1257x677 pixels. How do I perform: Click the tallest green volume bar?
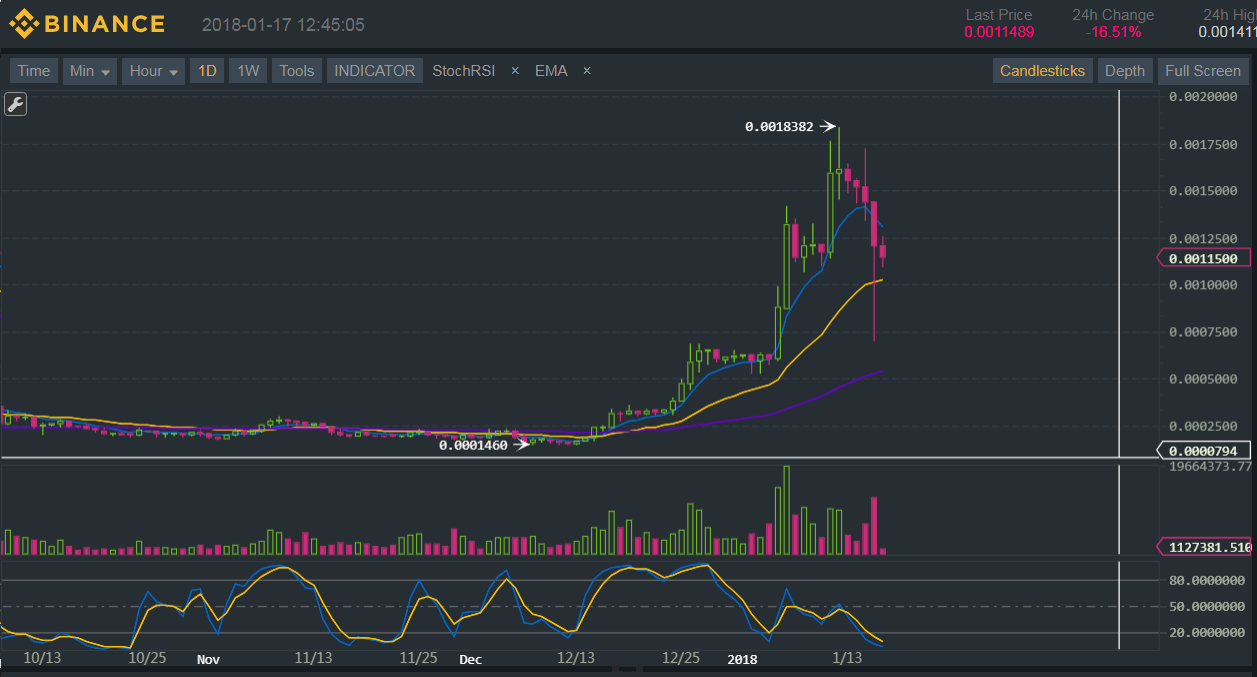(x=786, y=510)
